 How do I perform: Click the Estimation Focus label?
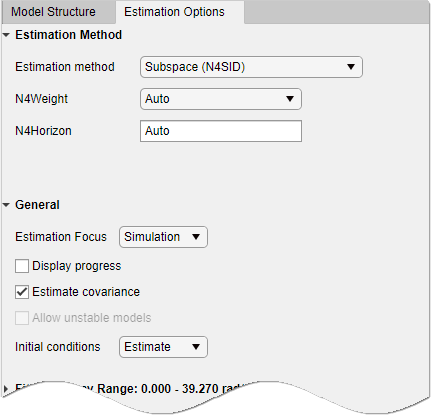[x=61, y=237]
